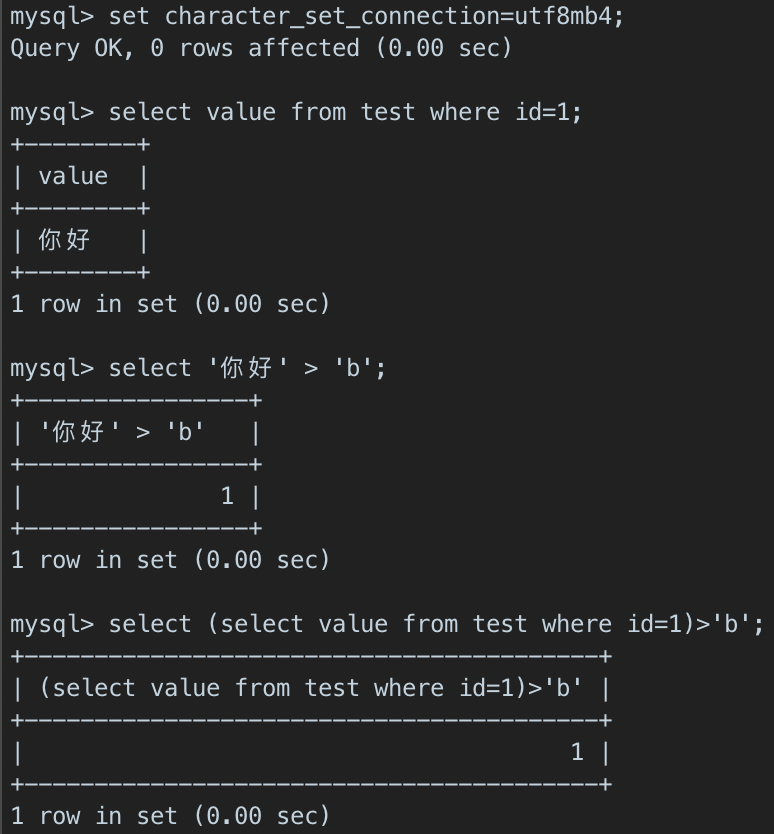The height and width of the screenshot is (834, 774).
Task: Click the result 1 under the subquery header
Action: pos(577,752)
